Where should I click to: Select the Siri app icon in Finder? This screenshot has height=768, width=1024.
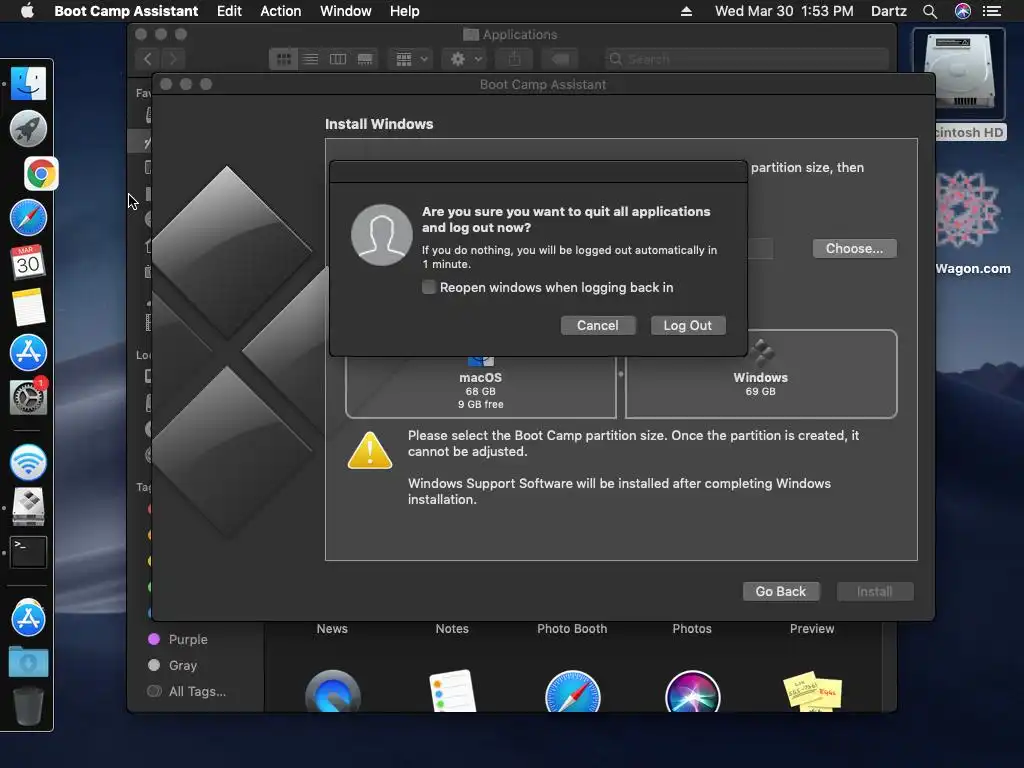692,691
